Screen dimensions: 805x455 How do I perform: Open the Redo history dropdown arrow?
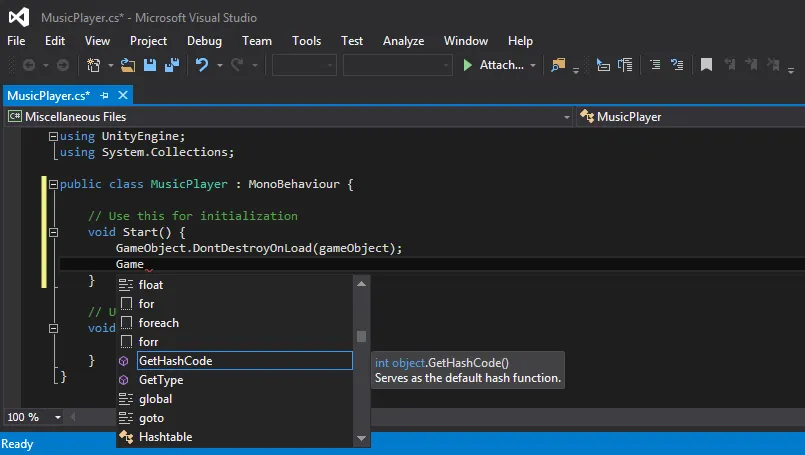tap(255, 65)
